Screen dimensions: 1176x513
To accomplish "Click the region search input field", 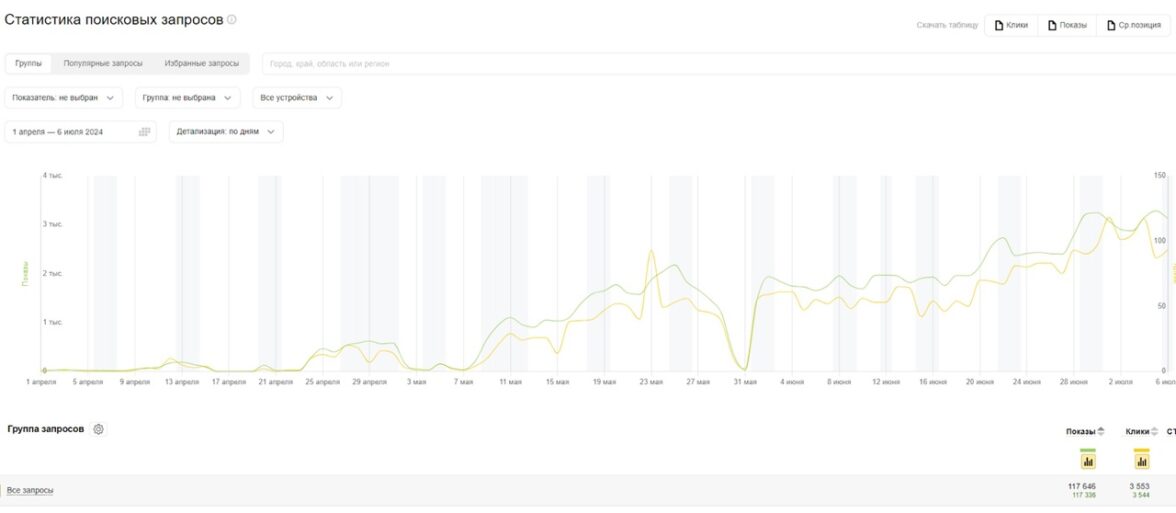I will pos(700,64).
